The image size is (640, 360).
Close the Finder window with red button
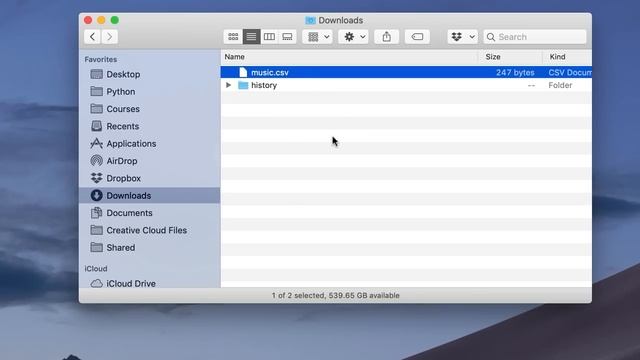coord(88,20)
